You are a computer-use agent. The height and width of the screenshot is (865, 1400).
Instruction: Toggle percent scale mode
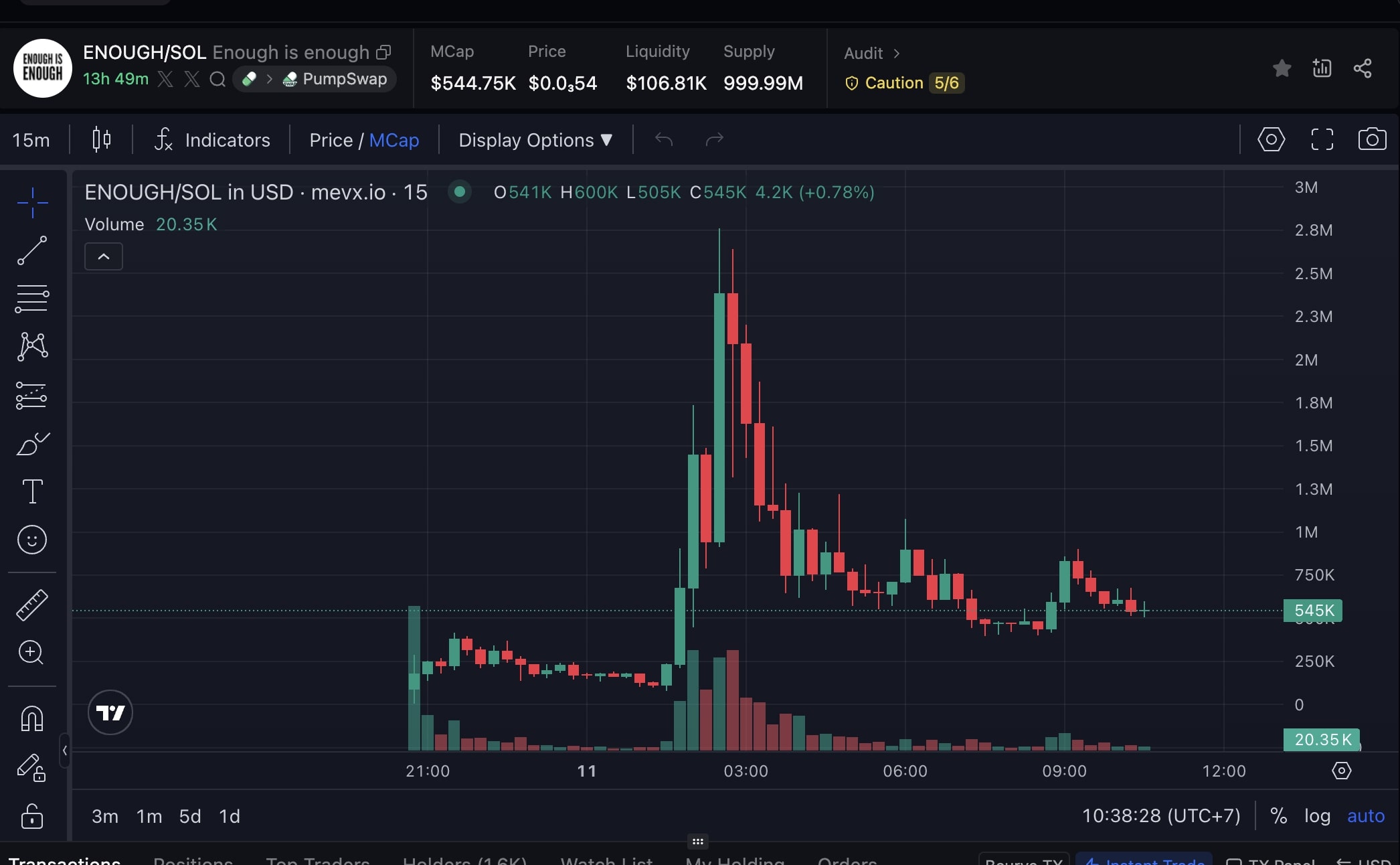coord(1278,815)
